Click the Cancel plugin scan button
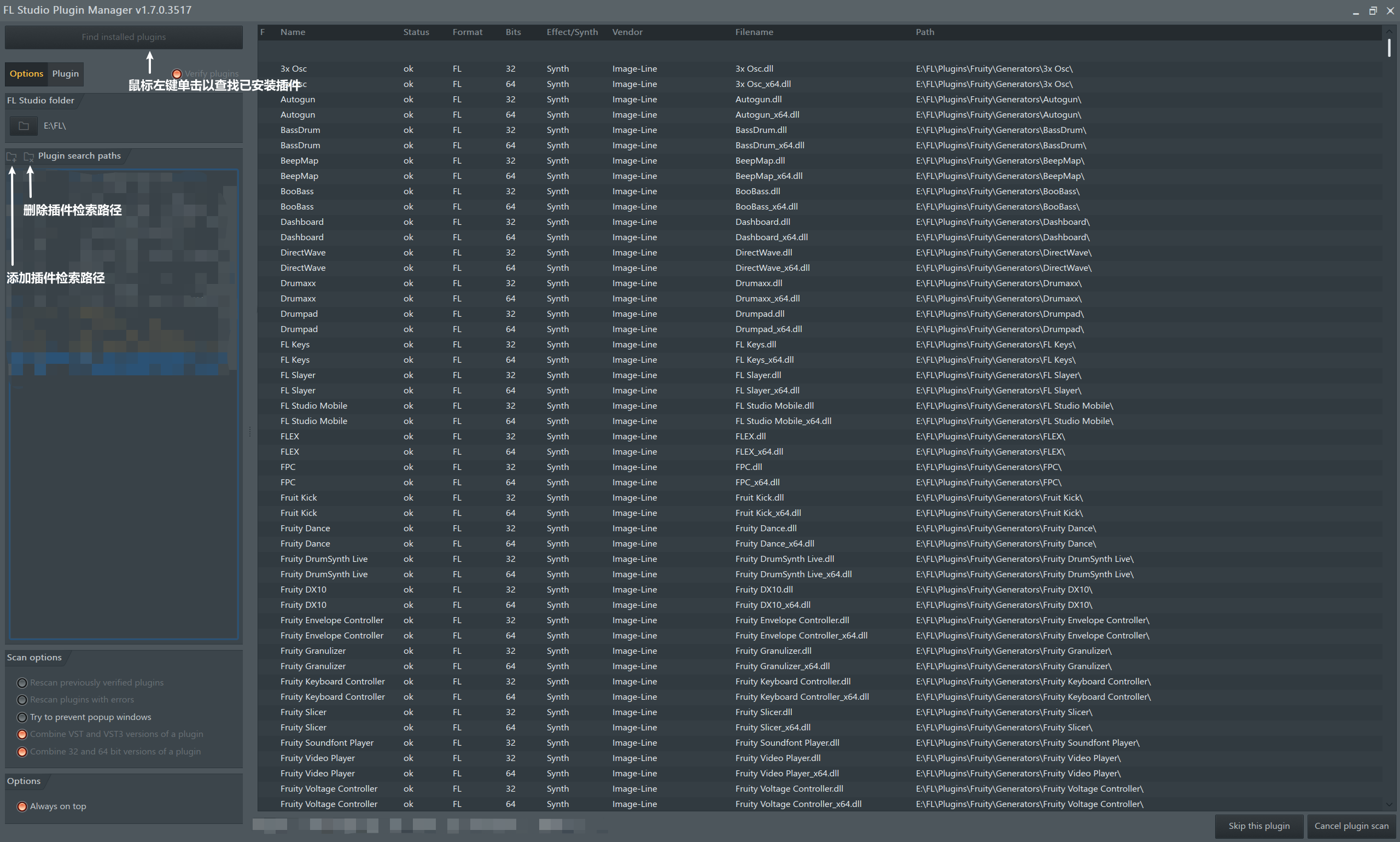1400x842 pixels. [1351, 826]
